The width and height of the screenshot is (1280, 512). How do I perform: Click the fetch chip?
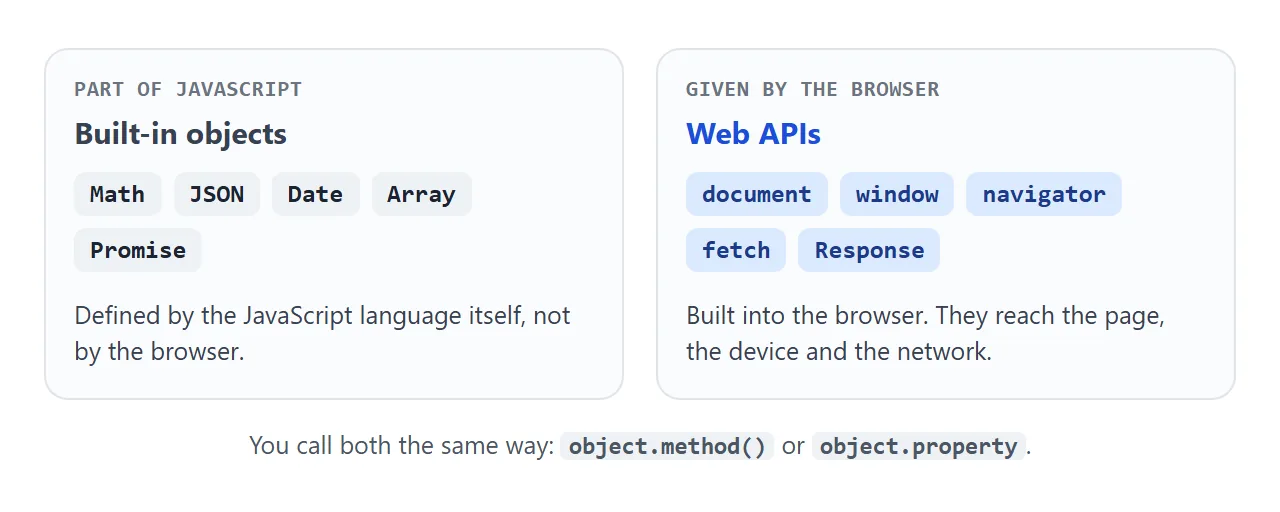pyautogui.click(x=736, y=250)
